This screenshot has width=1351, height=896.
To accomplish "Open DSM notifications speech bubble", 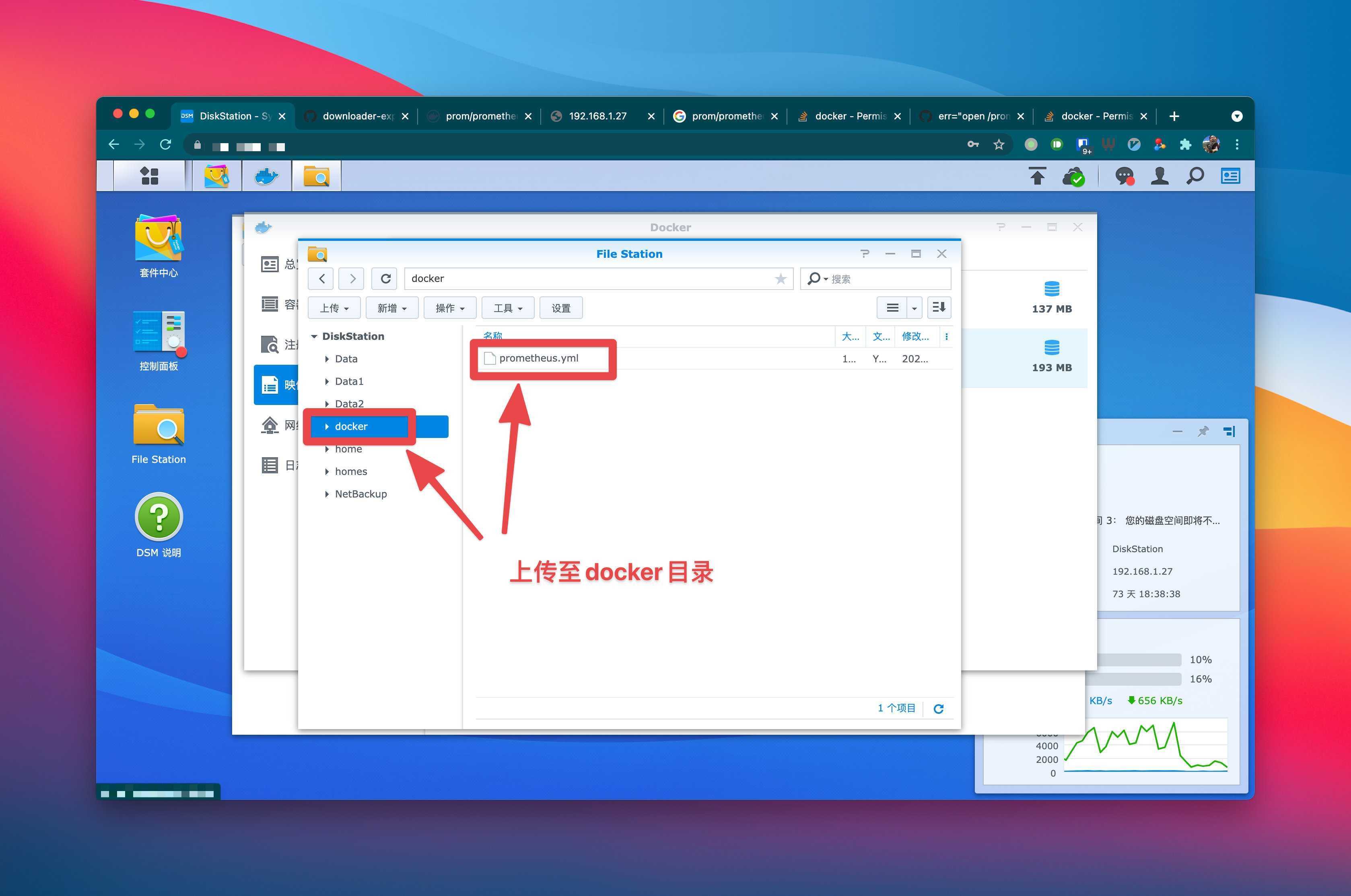I will (1124, 177).
